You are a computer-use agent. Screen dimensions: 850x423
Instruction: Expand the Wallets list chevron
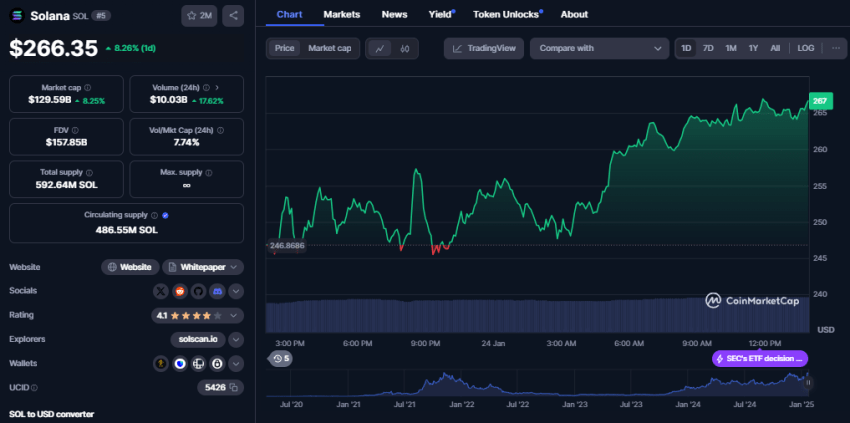click(x=235, y=363)
